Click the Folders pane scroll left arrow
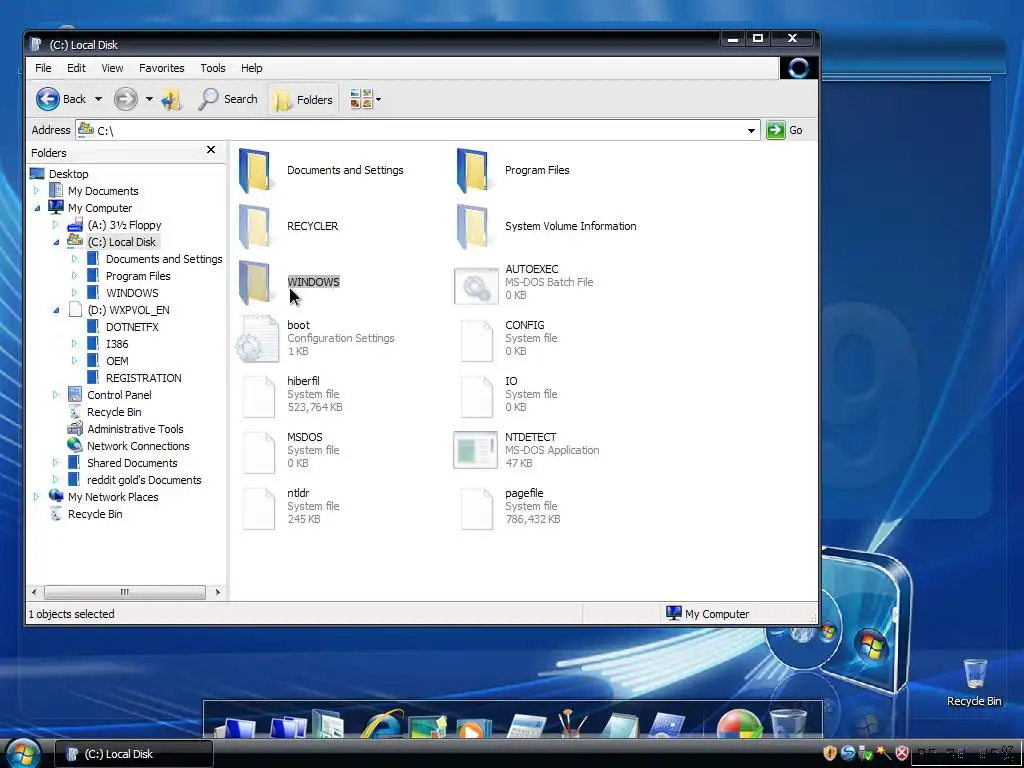This screenshot has height=768, width=1024. 34,592
